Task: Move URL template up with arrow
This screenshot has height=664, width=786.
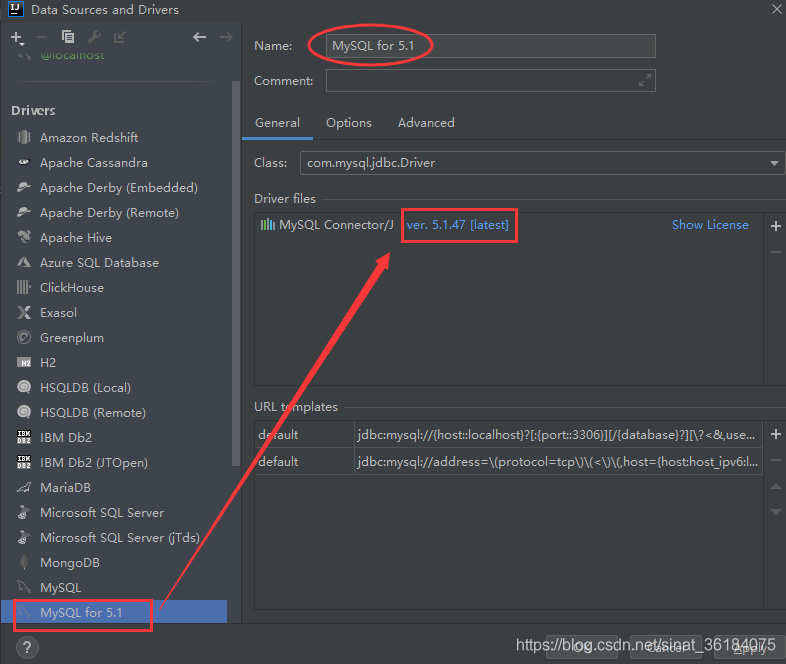Action: 775,486
